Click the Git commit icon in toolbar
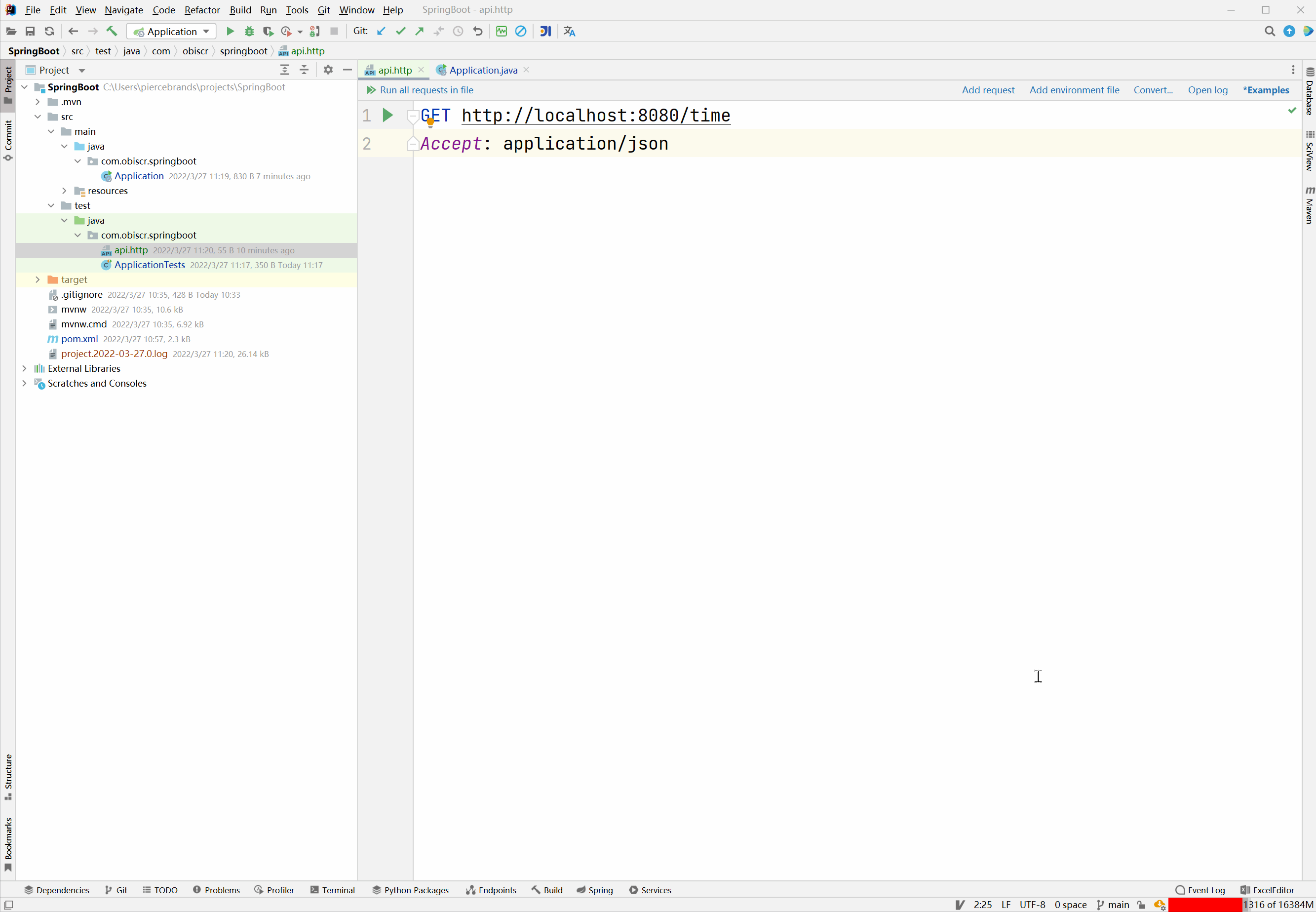Image resolution: width=1316 pixels, height=912 pixels. click(x=400, y=31)
